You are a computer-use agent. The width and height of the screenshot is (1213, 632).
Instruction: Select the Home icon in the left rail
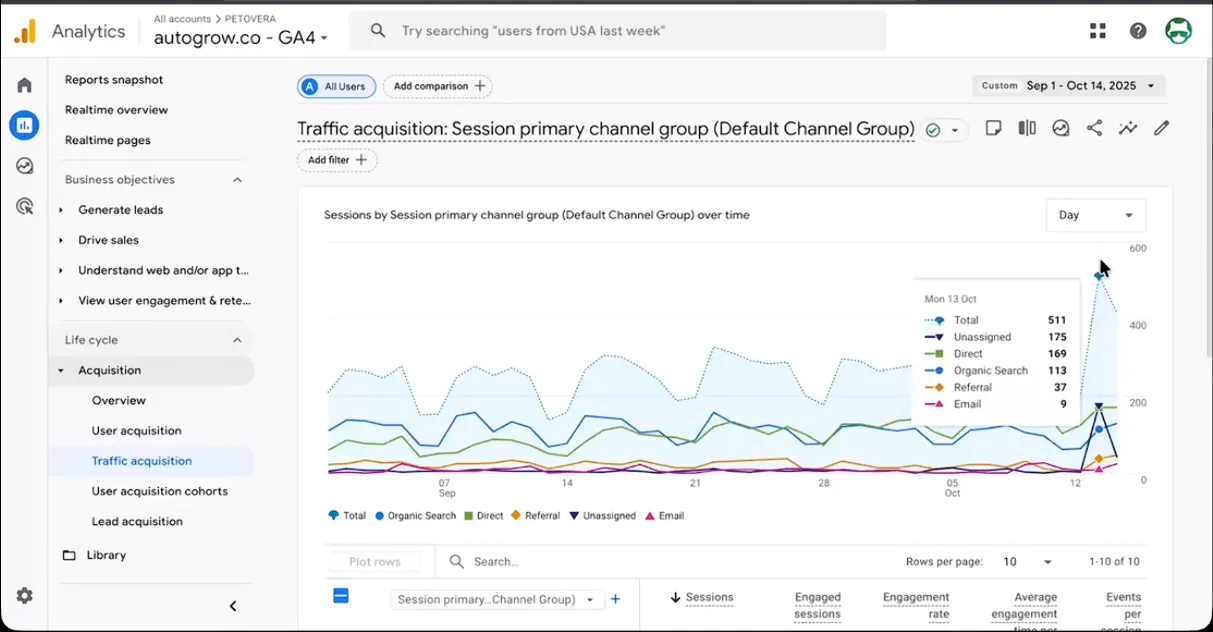[24, 85]
